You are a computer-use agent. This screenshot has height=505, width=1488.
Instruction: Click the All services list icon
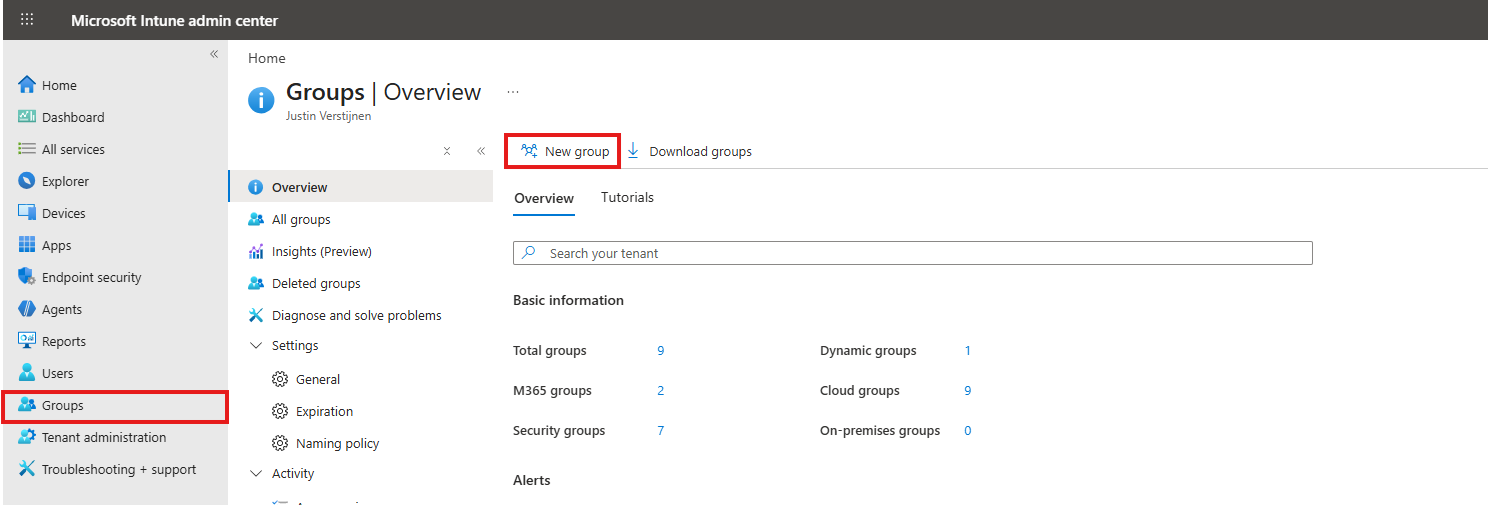[x=27, y=149]
